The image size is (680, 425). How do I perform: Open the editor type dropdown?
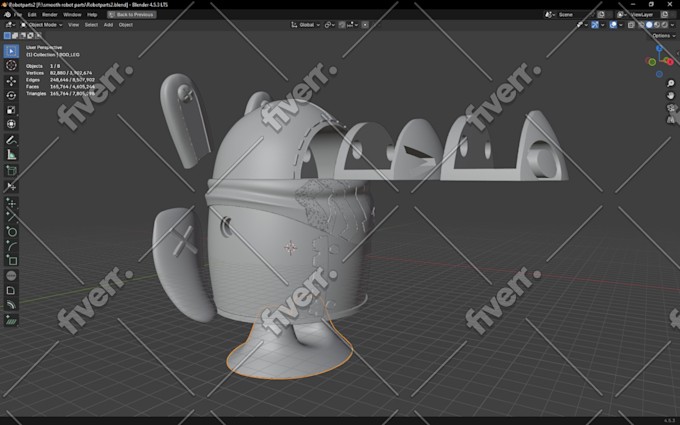(10, 25)
